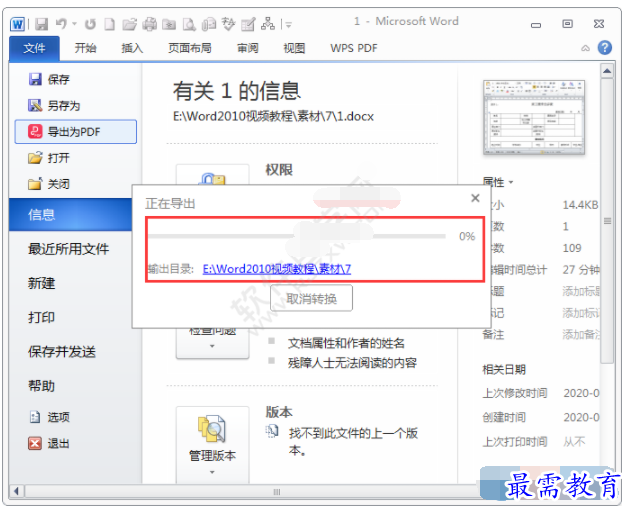Click the email attachment icon in toolbar
The height and width of the screenshot is (517, 629).
point(209,24)
